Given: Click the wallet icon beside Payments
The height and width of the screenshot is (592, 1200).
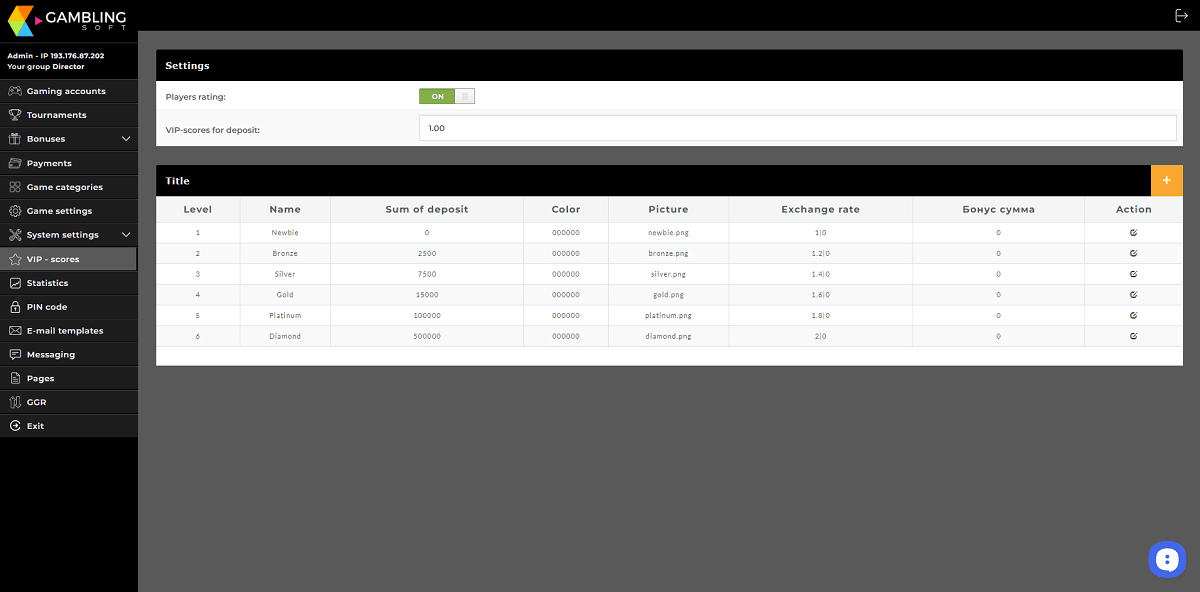Looking at the screenshot, I should click(x=15, y=163).
